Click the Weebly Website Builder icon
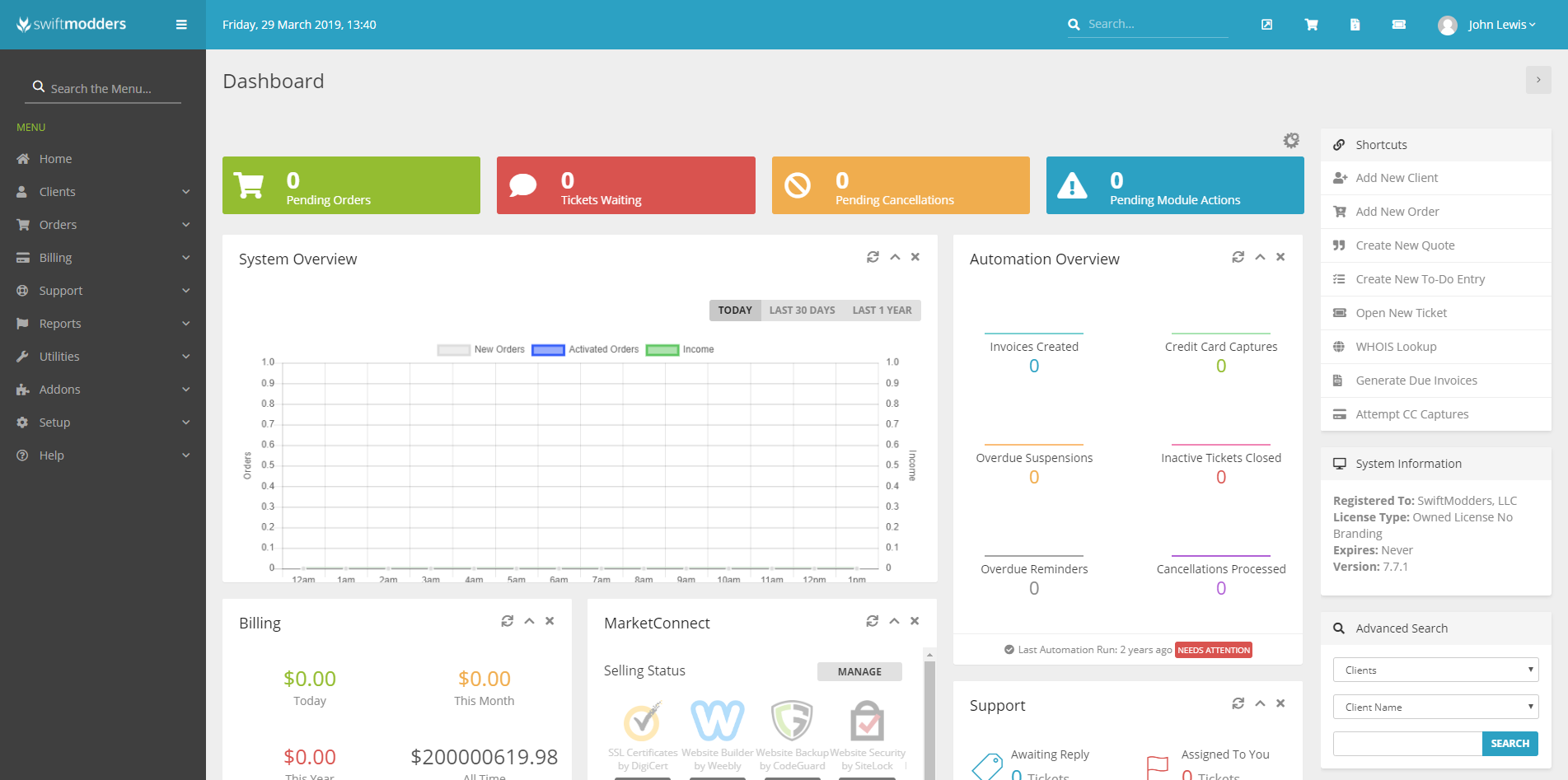The width and height of the screenshot is (1568, 780). tap(717, 722)
